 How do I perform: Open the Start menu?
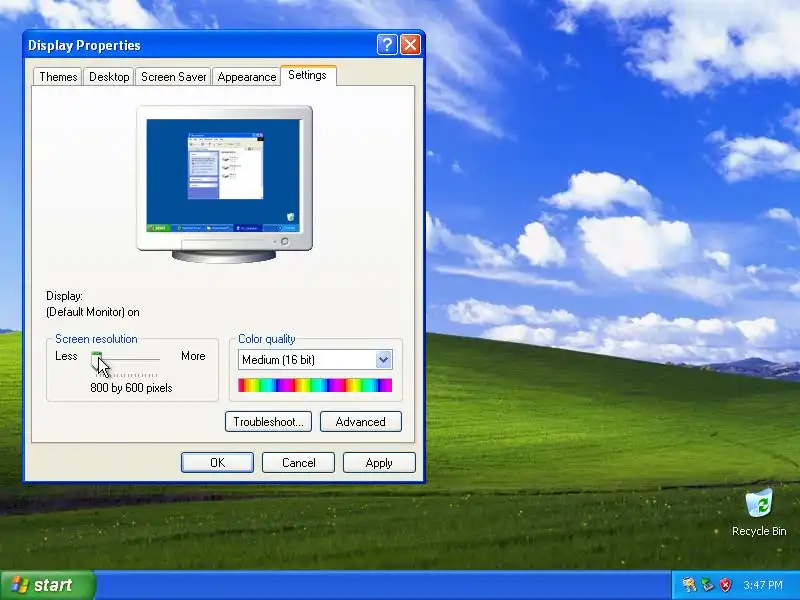click(47, 585)
